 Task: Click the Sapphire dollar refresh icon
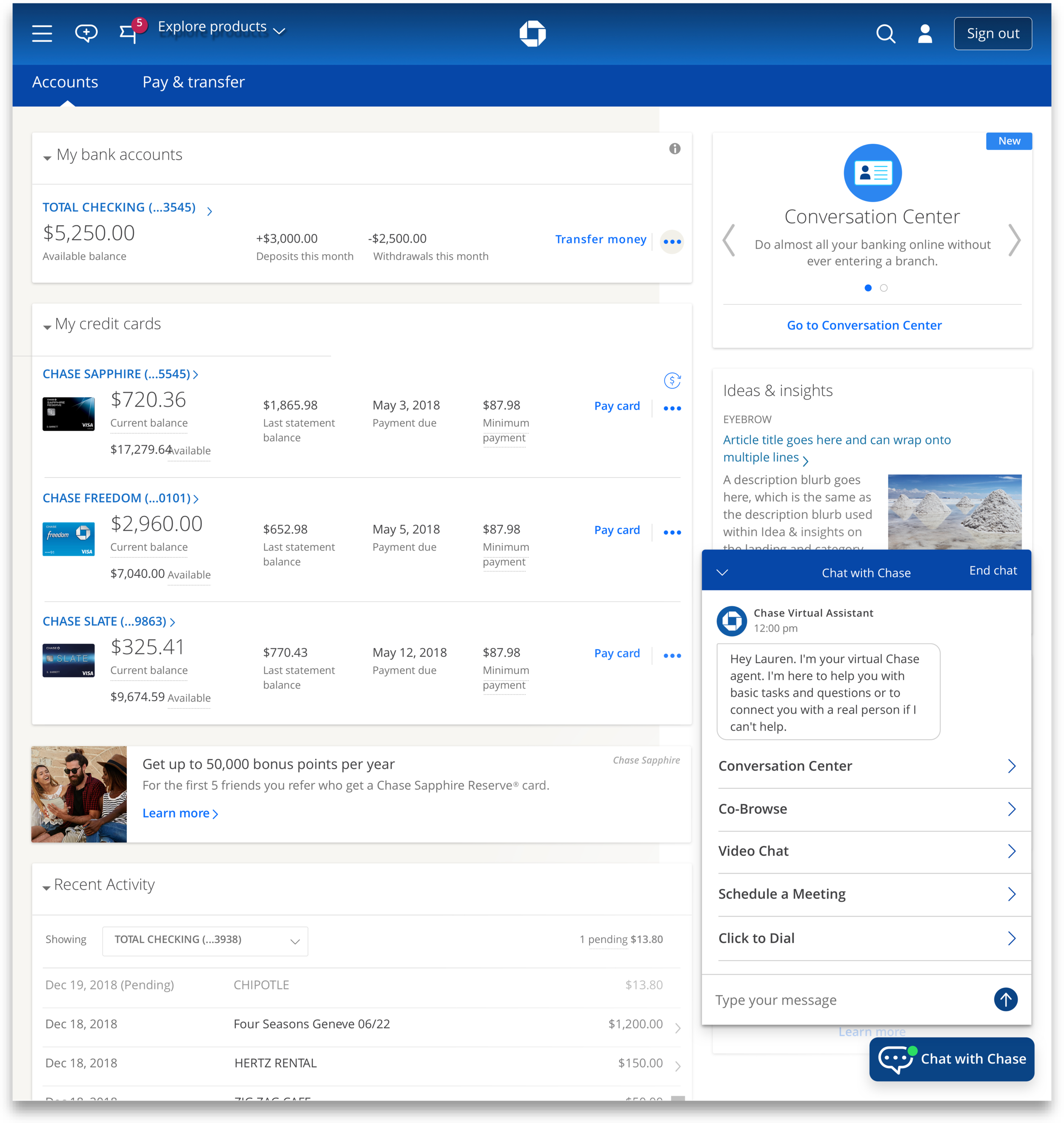pos(672,380)
